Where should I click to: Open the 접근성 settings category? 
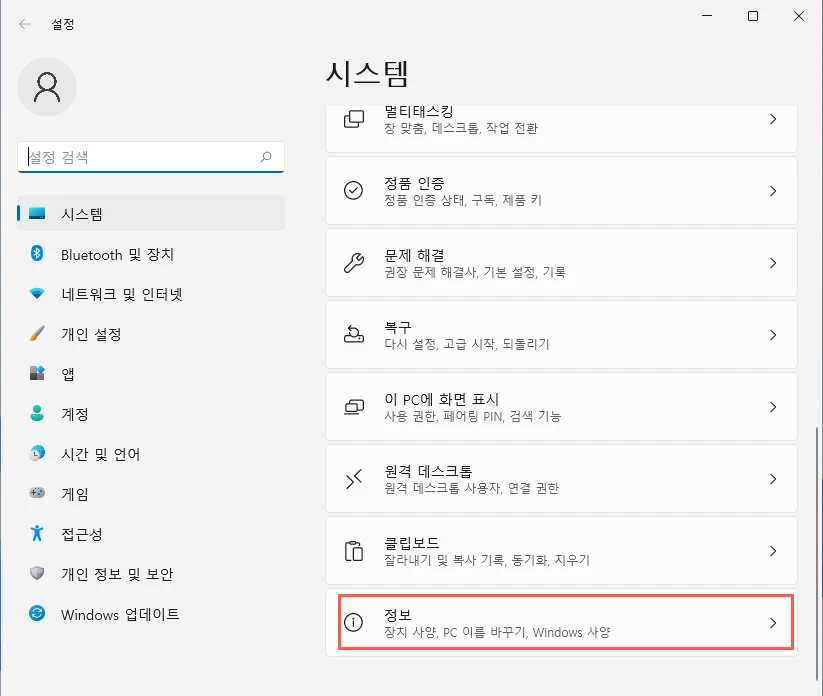click(151, 533)
